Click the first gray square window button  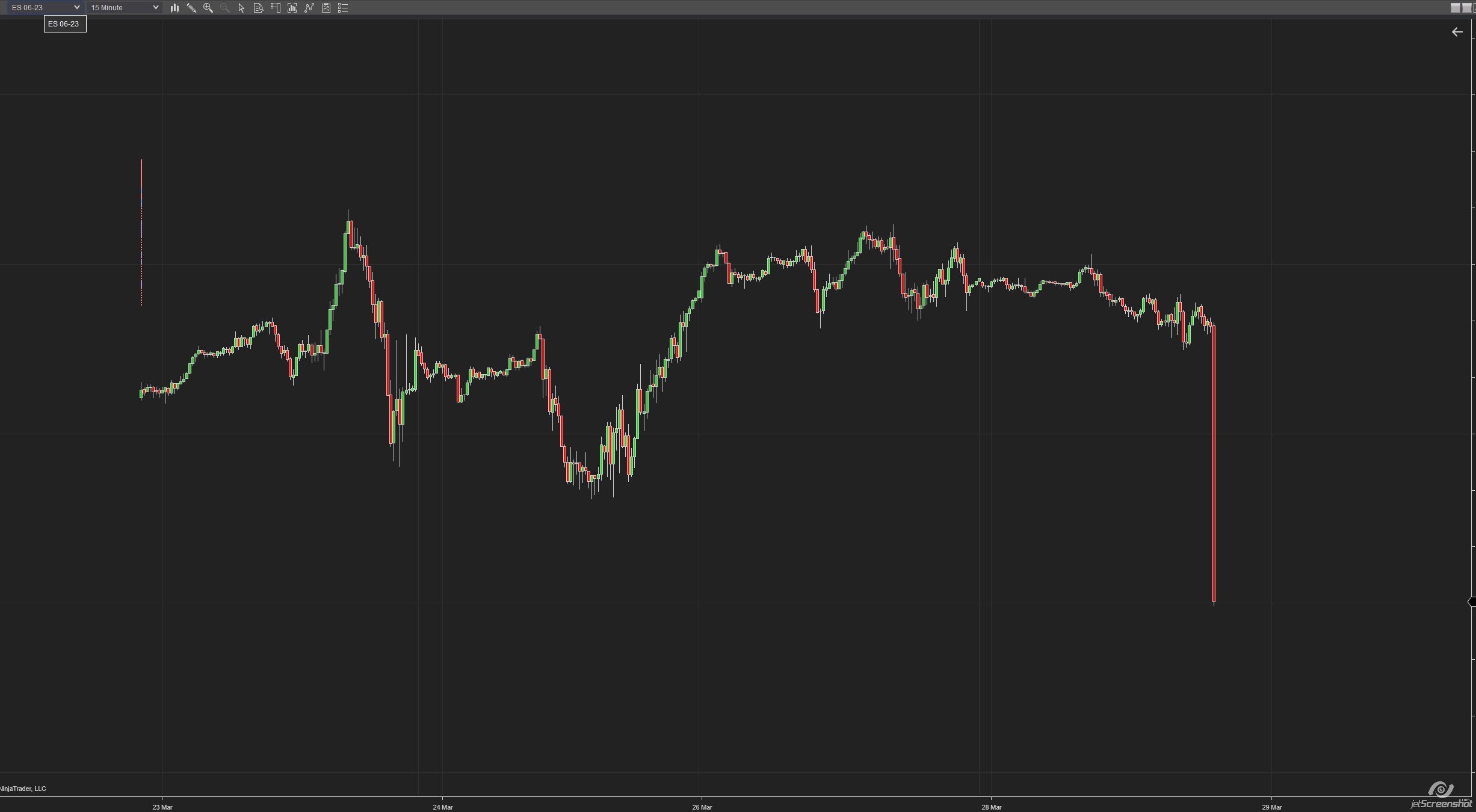coord(1456,8)
